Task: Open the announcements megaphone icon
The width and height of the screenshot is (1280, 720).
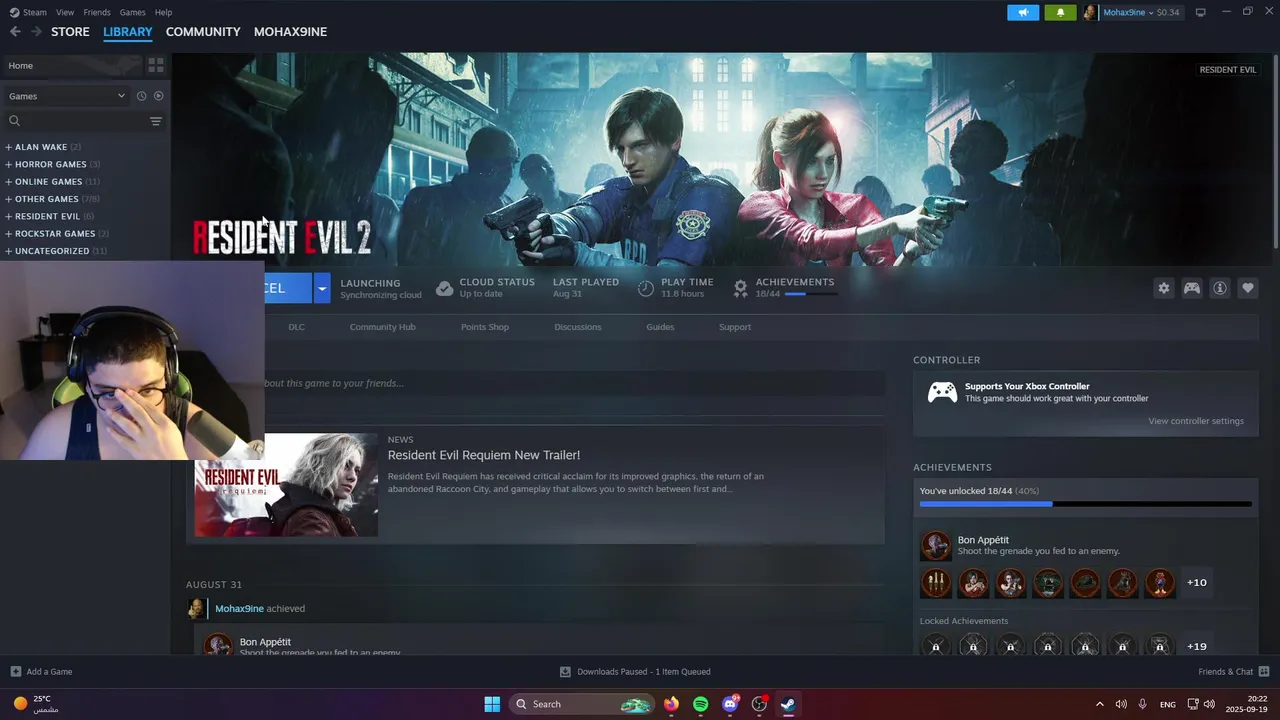Action: (x=1023, y=12)
